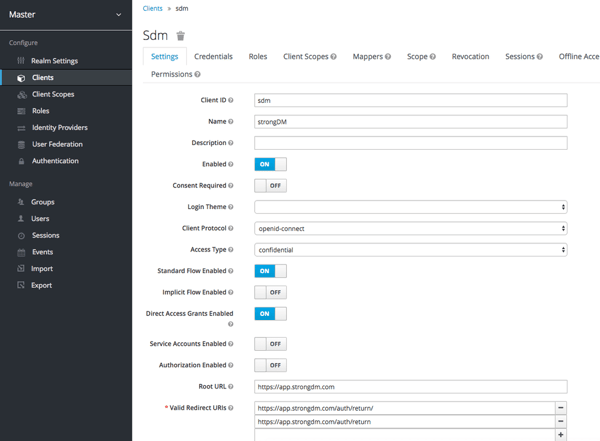The width and height of the screenshot is (600, 441).
Task: Click help icon next to Client ID
Action: pyautogui.click(x=231, y=101)
